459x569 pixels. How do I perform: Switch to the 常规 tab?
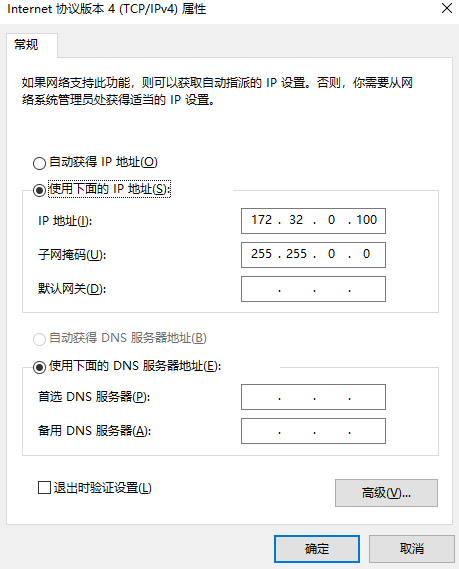click(26, 45)
